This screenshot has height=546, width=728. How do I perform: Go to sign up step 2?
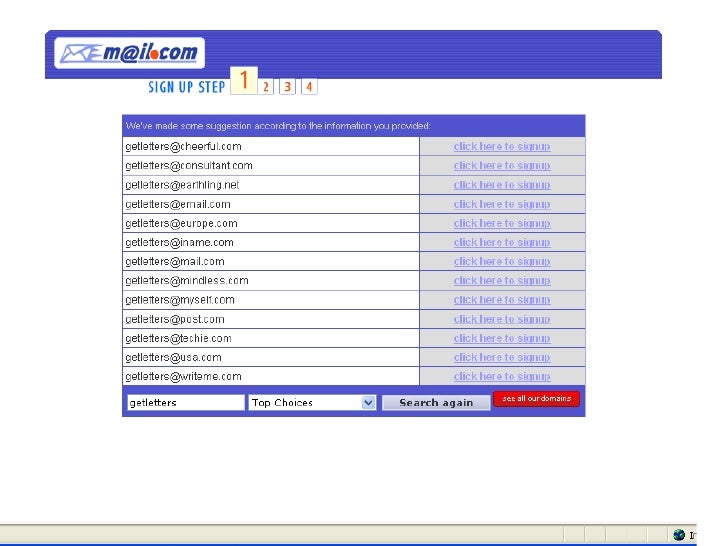pyautogui.click(x=266, y=86)
